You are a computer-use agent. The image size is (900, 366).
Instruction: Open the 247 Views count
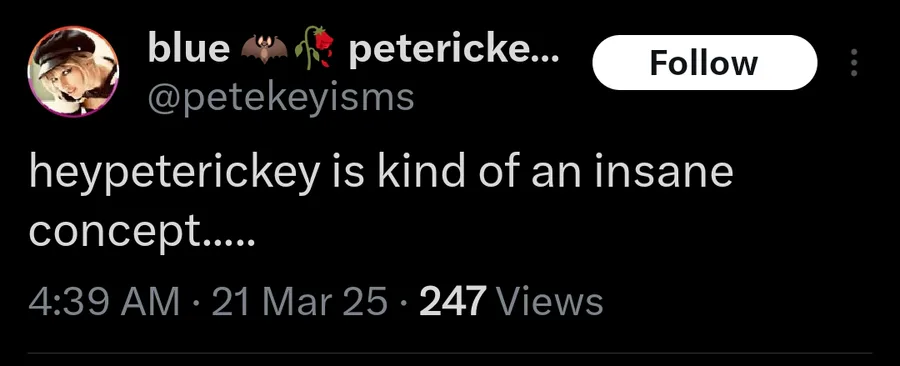coord(511,302)
